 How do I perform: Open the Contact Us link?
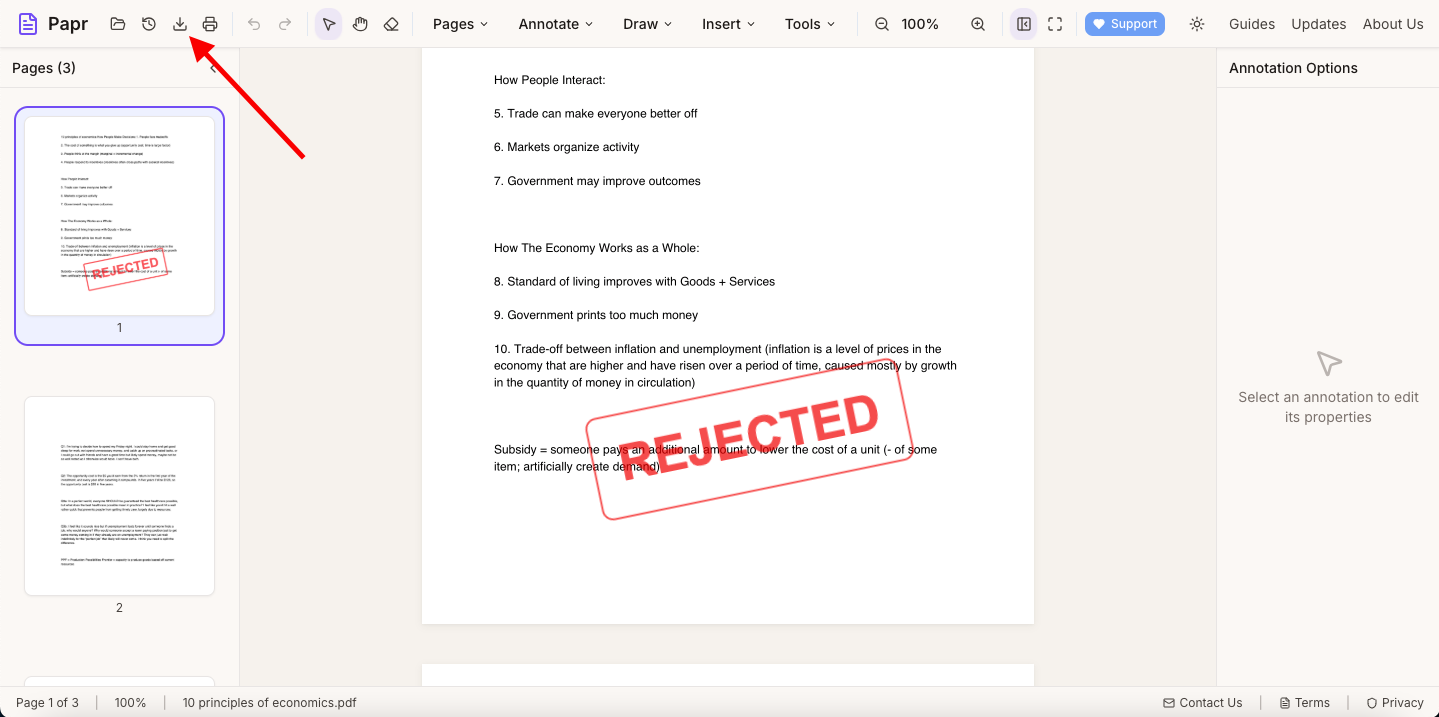pyautogui.click(x=1203, y=702)
